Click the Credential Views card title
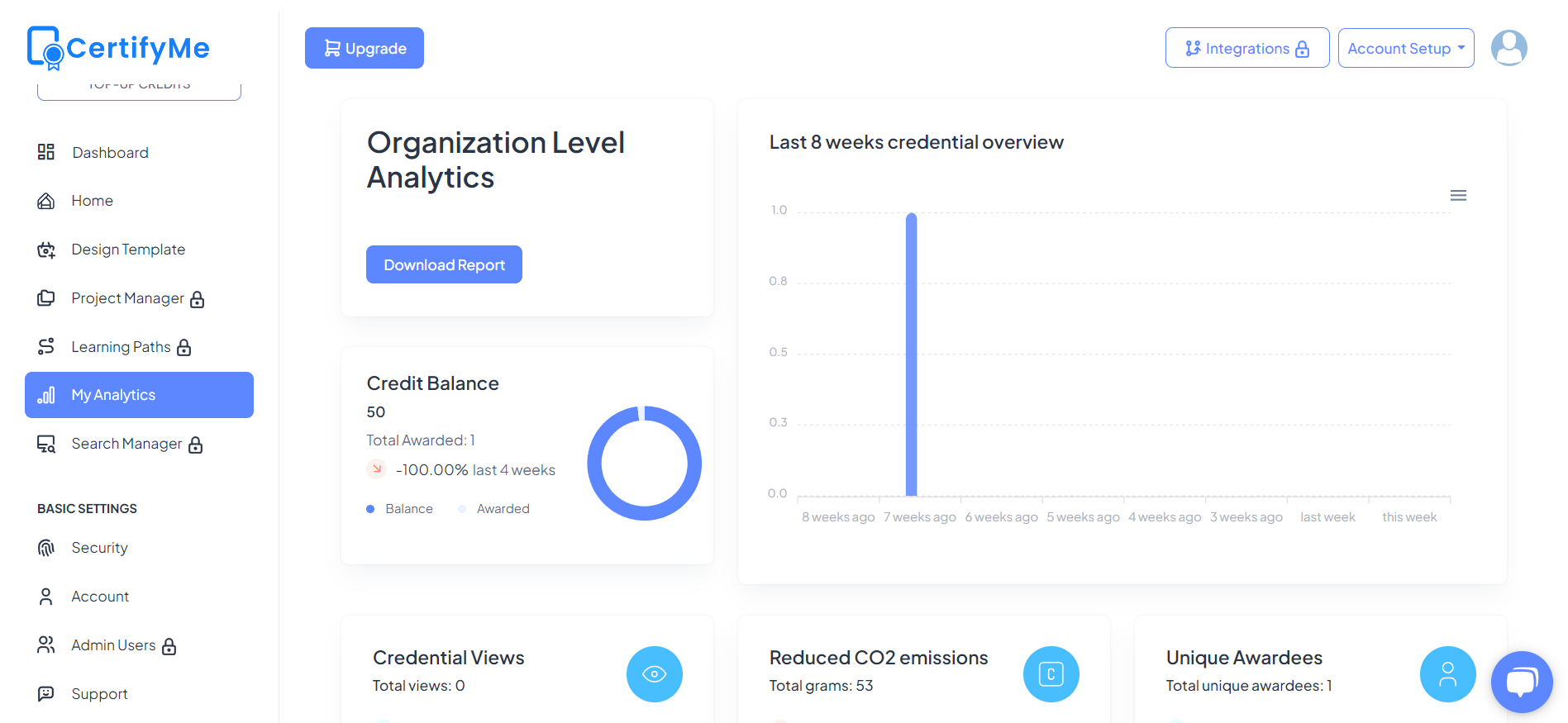This screenshot has height=723, width=1568. click(x=449, y=658)
